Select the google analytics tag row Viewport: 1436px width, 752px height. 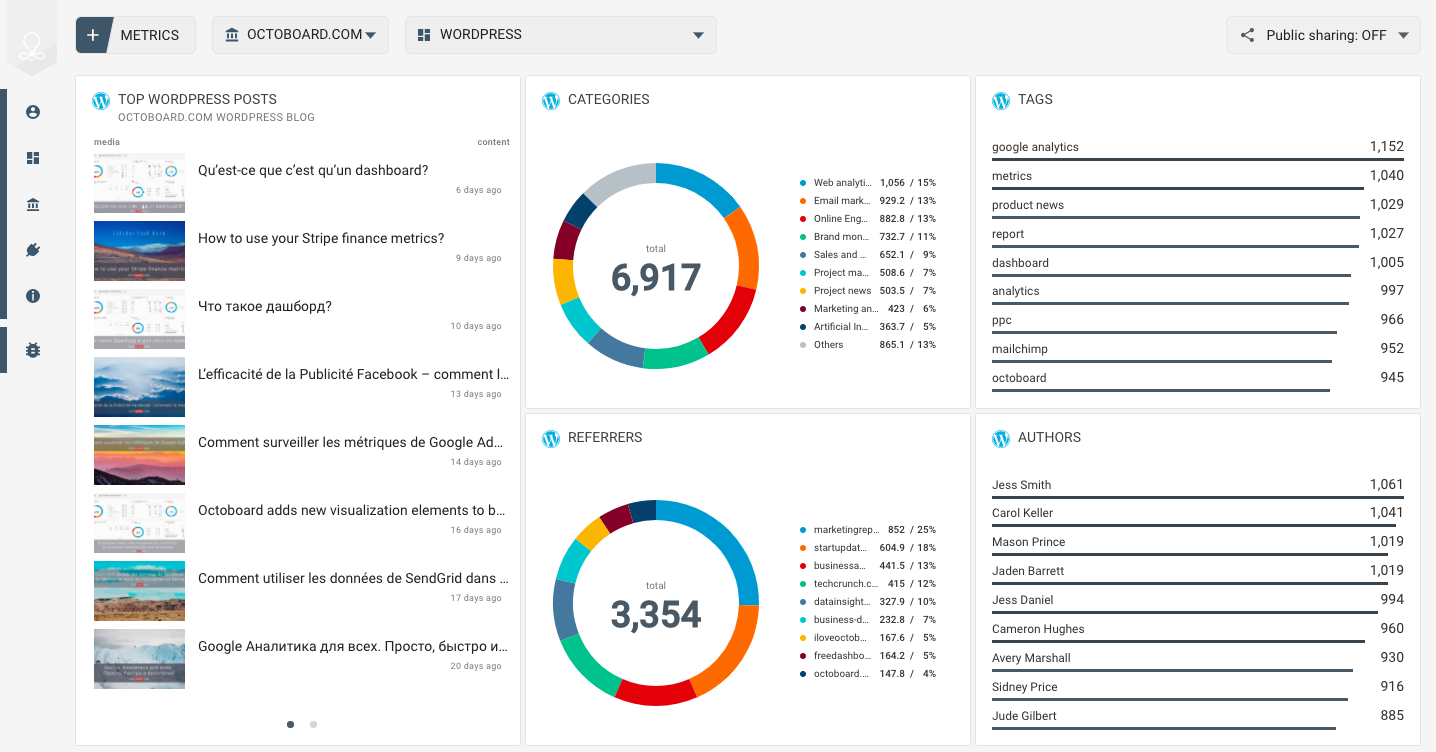pyautogui.click(x=1198, y=148)
